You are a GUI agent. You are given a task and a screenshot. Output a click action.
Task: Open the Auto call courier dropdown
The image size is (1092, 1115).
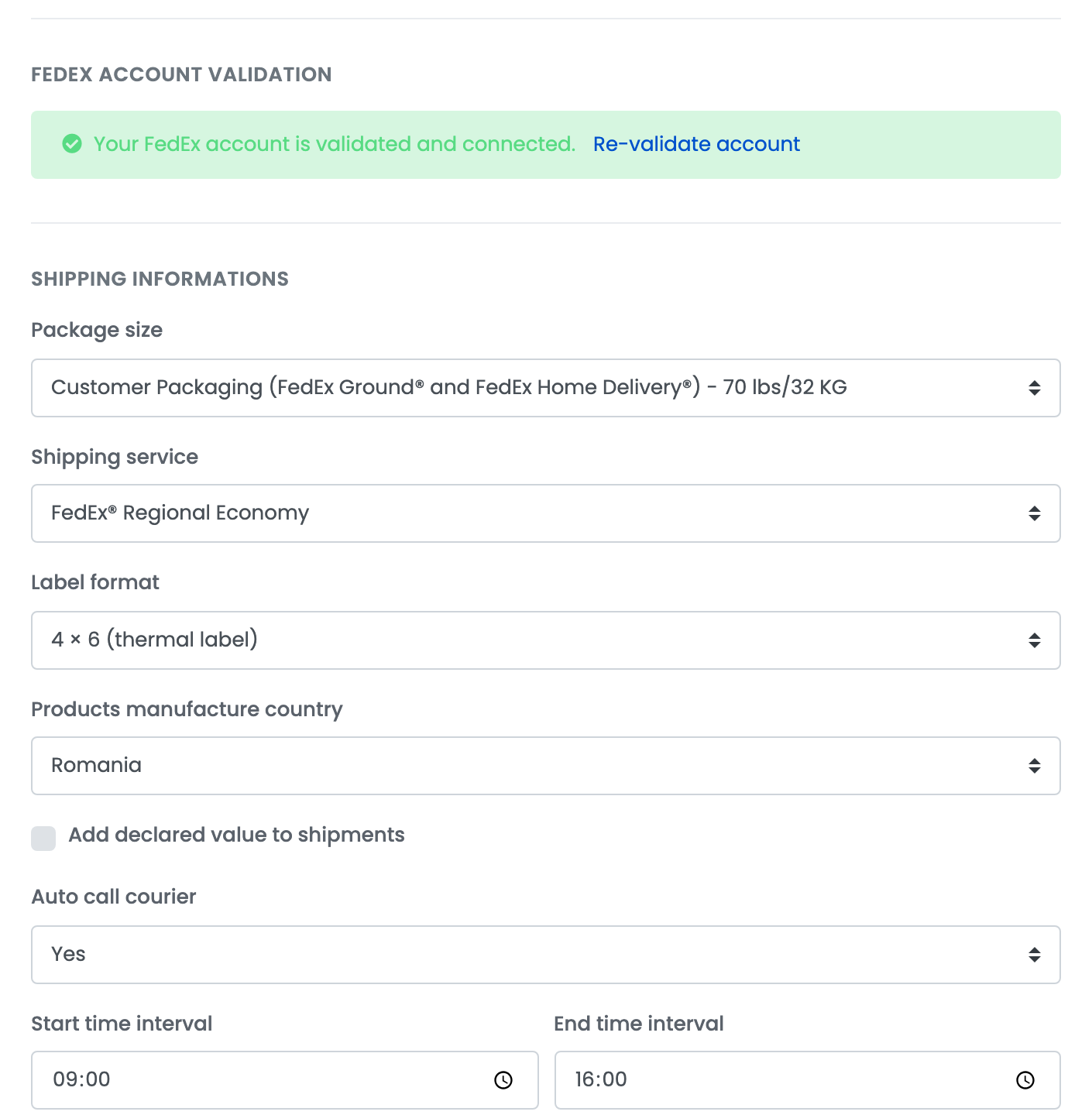pyautogui.click(x=546, y=955)
